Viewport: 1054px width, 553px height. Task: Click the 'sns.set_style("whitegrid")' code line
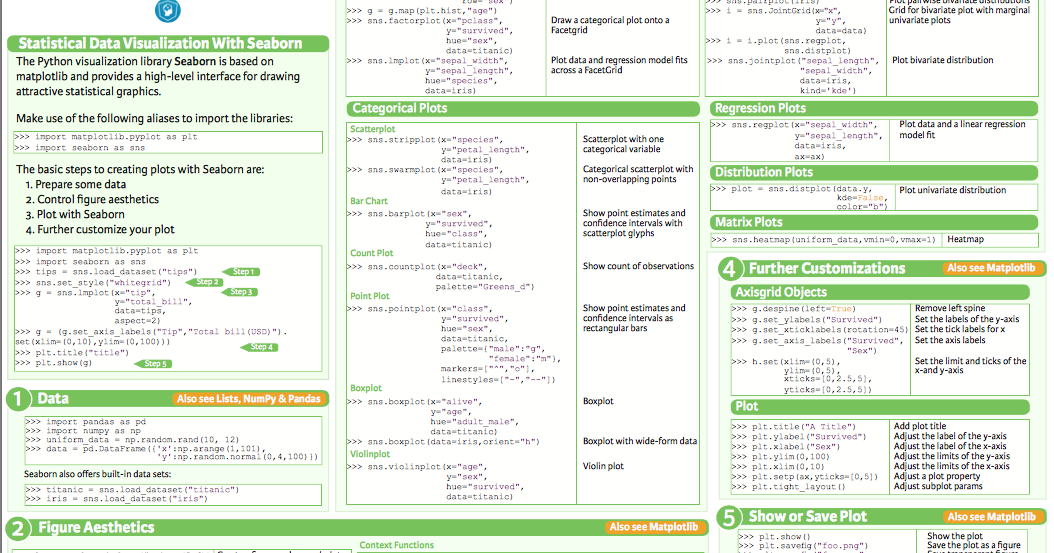click(x=93, y=283)
